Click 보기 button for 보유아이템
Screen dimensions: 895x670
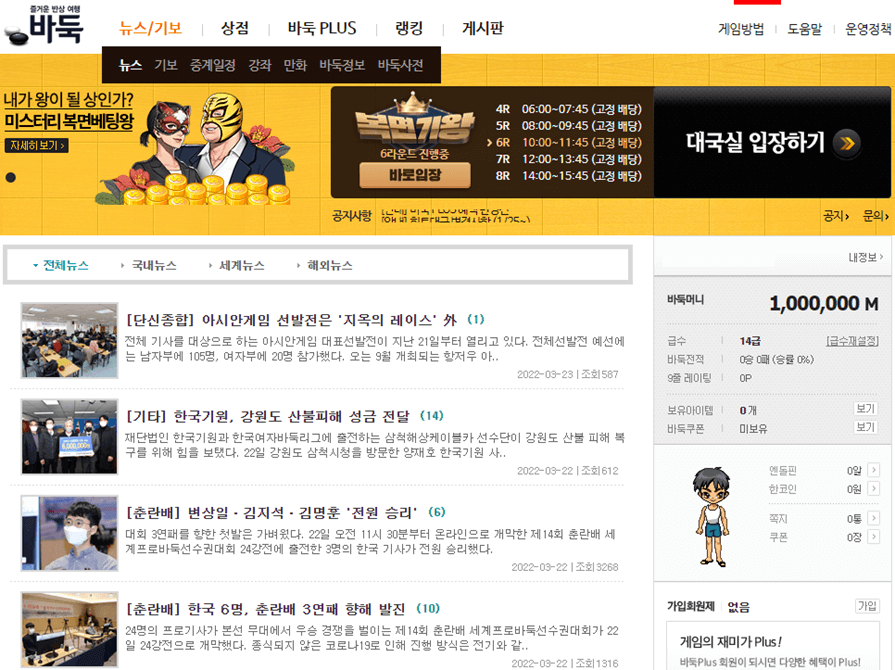click(865, 409)
